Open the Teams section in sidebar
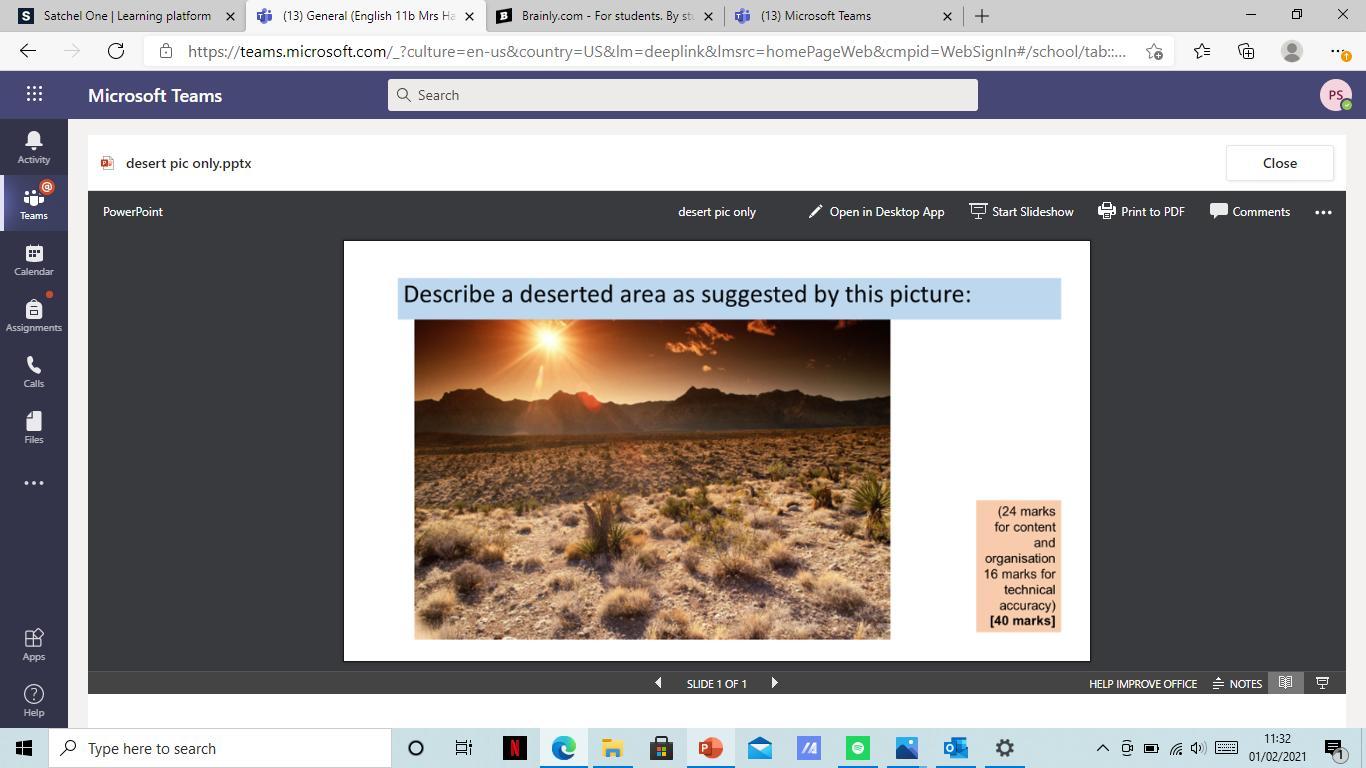 click(34, 203)
